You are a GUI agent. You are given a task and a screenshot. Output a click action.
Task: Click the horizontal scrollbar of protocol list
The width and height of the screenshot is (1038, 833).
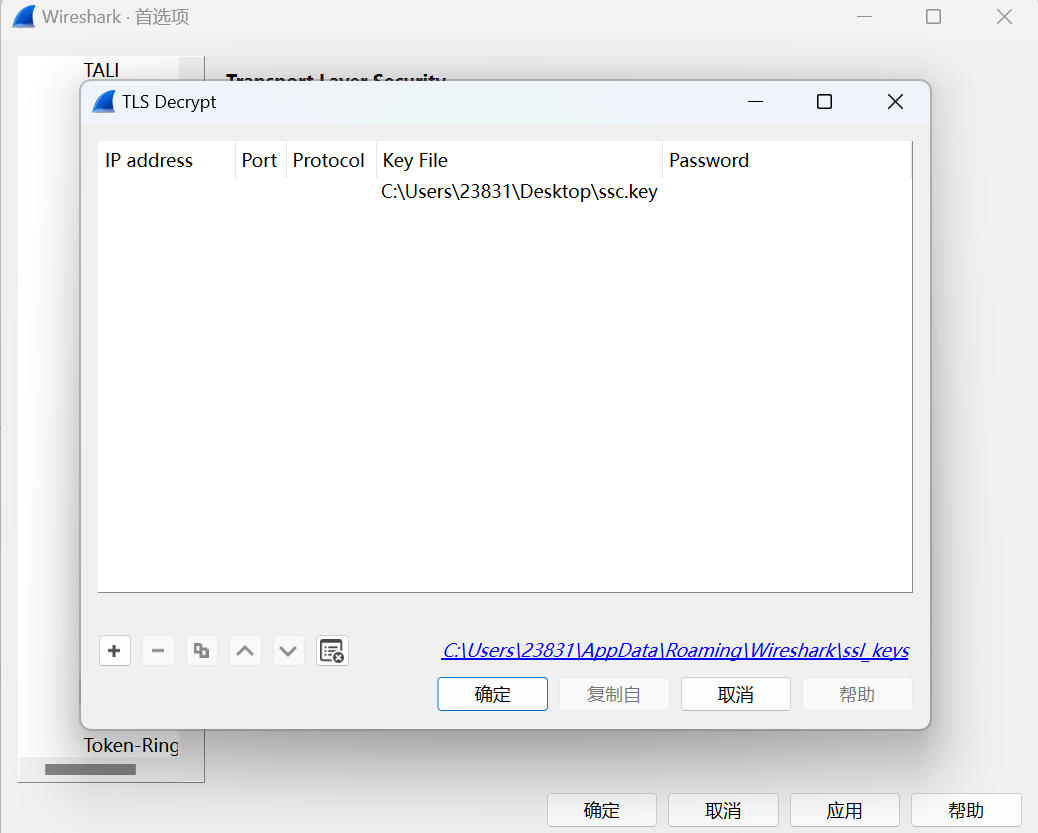pos(91,769)
